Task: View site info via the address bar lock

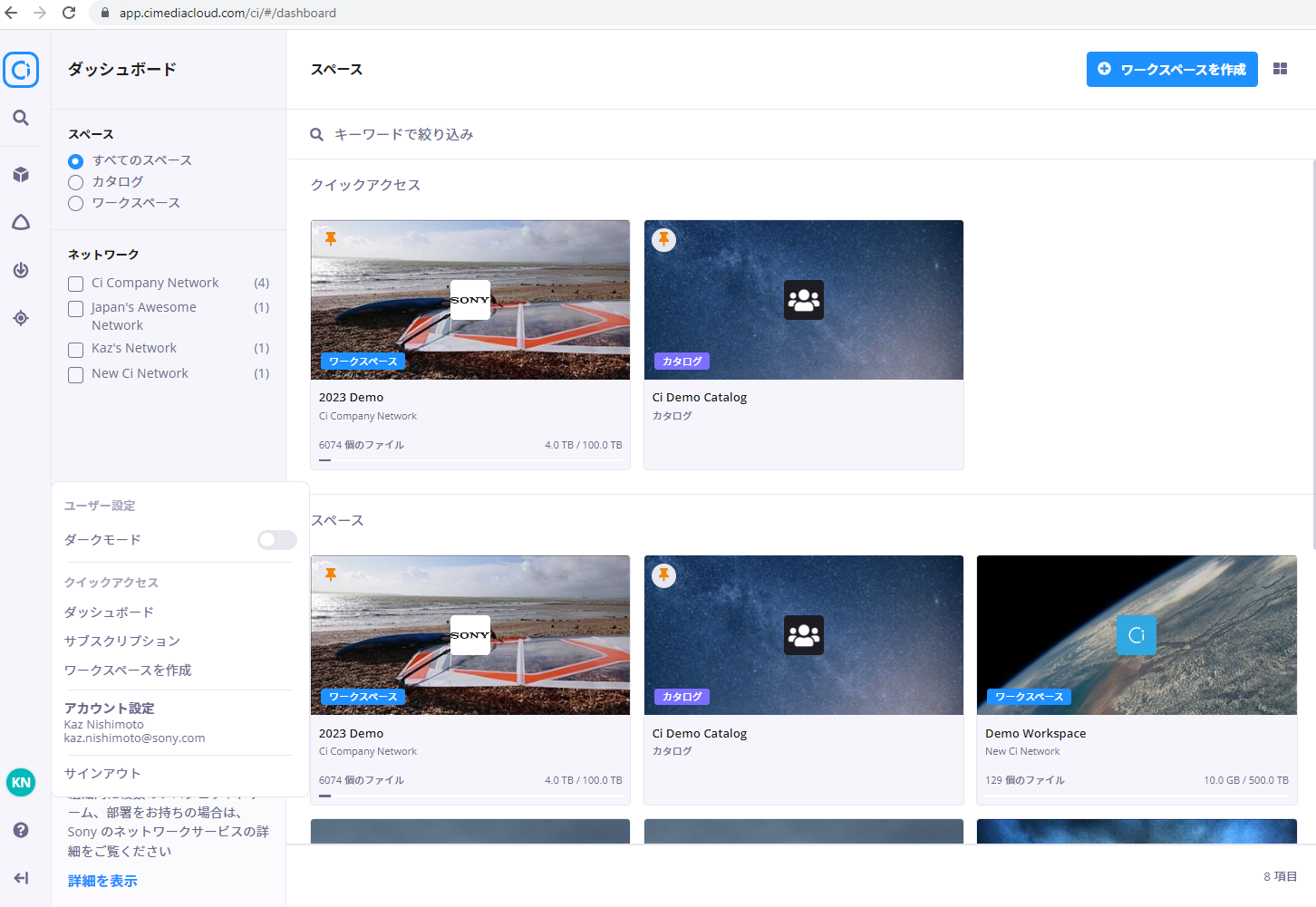Action: pyautogui.click(x=105, y=13)
